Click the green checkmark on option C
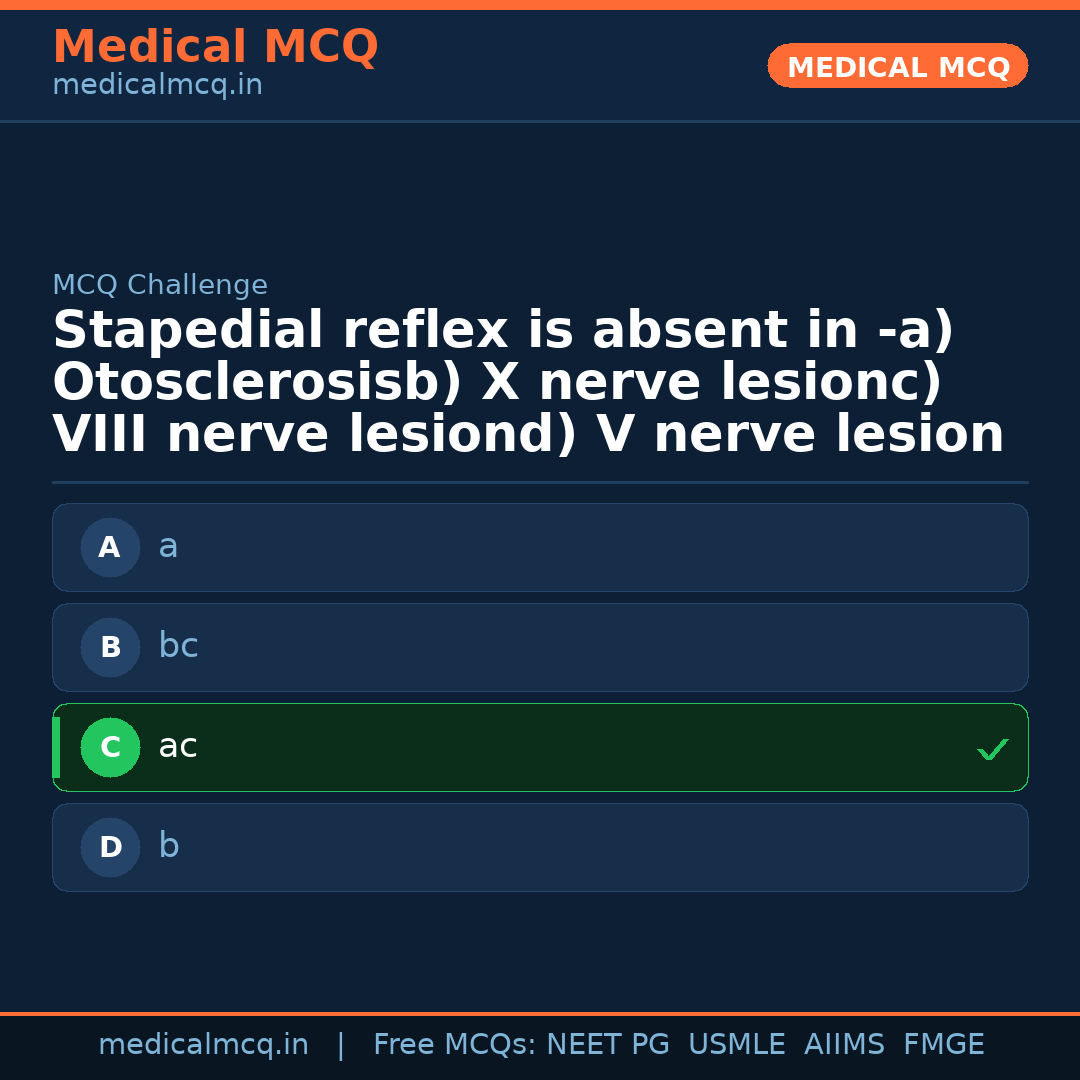The image size is (1080, 1080). tap(992, 748)
